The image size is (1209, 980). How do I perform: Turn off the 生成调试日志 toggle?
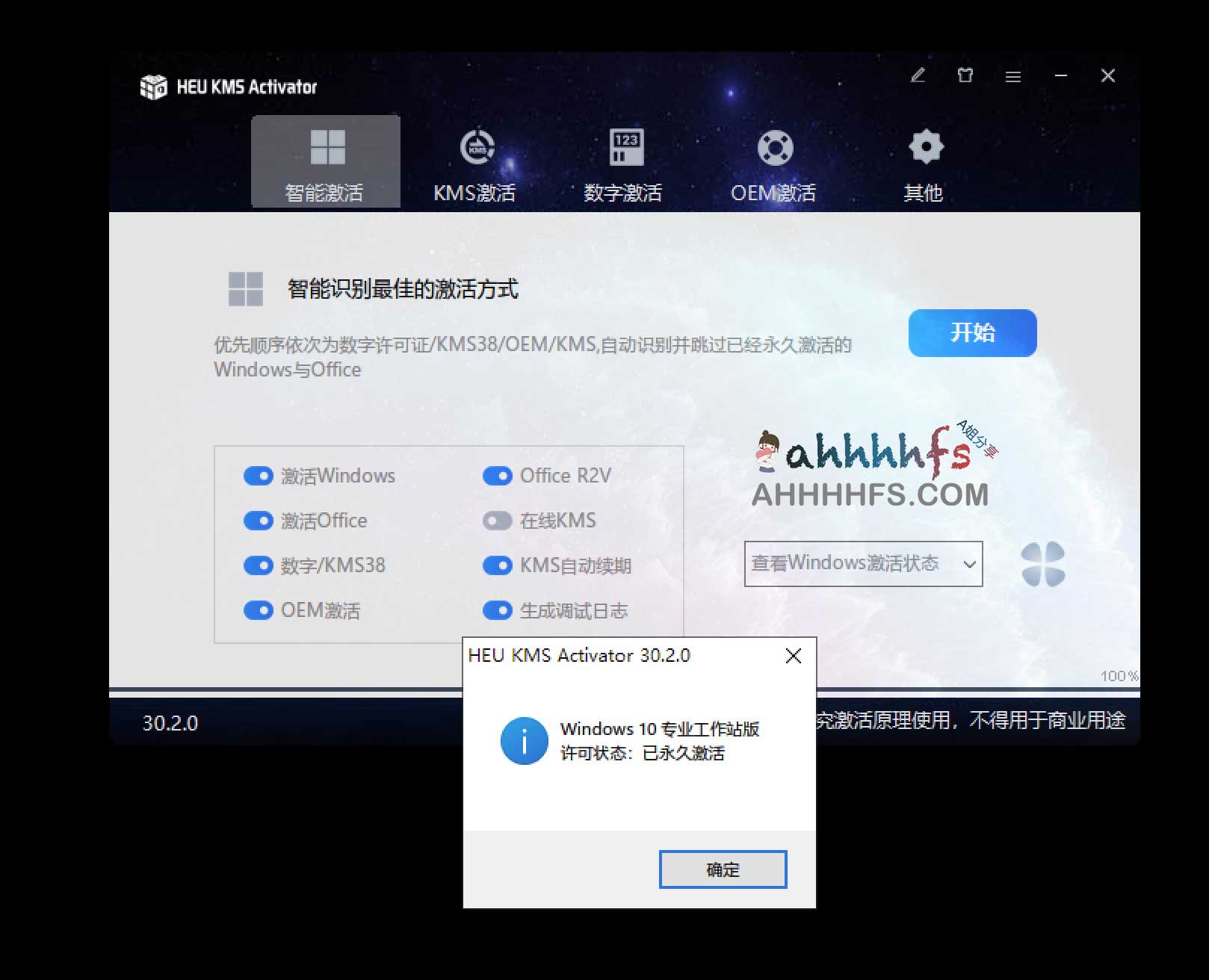pos(497,610)
